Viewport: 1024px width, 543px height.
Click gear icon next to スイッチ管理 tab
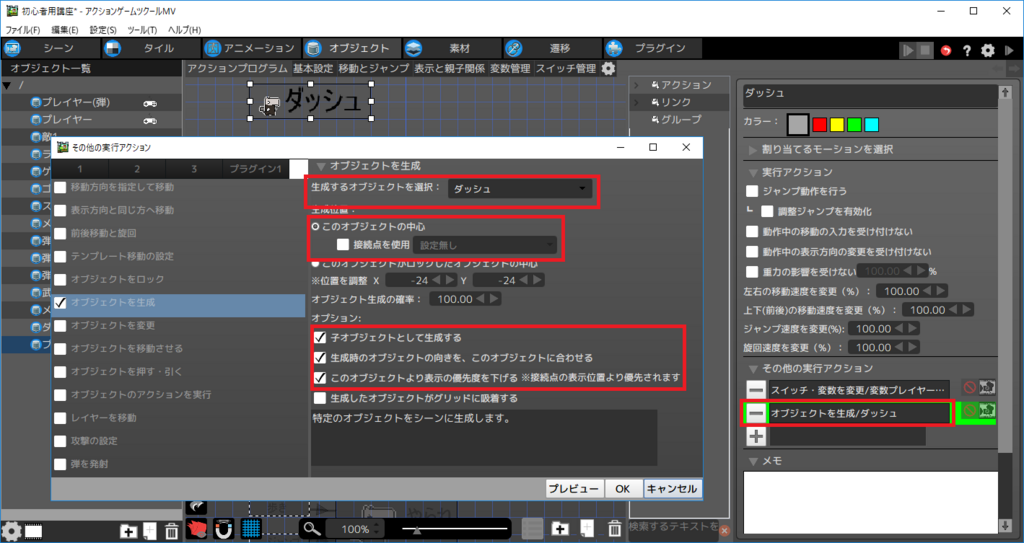(608, 69)
